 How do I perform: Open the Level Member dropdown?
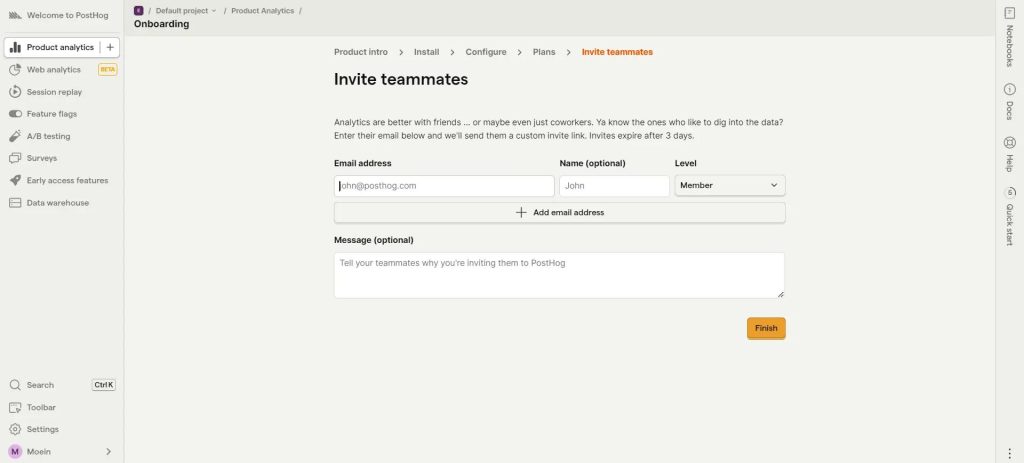729,185
